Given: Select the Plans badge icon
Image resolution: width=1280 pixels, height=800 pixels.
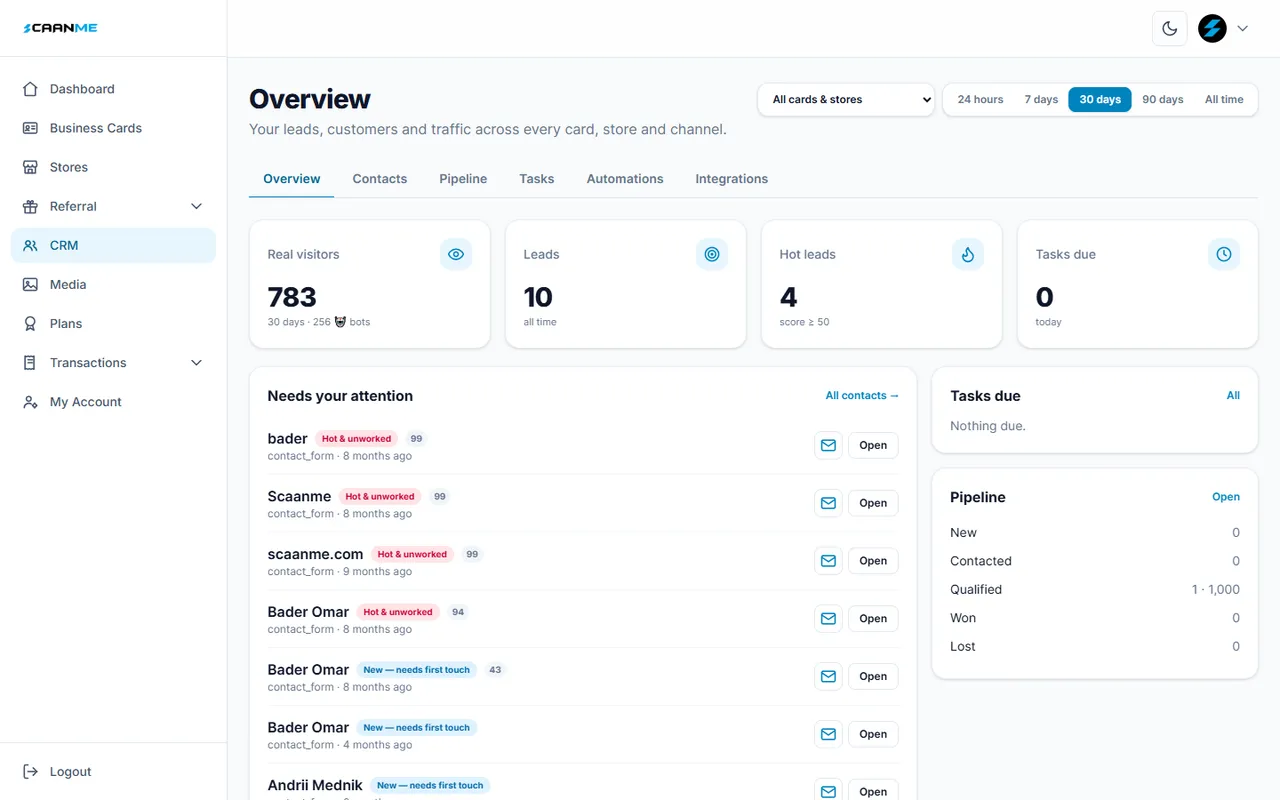Looking at the screenshot, I should point(31,323).
